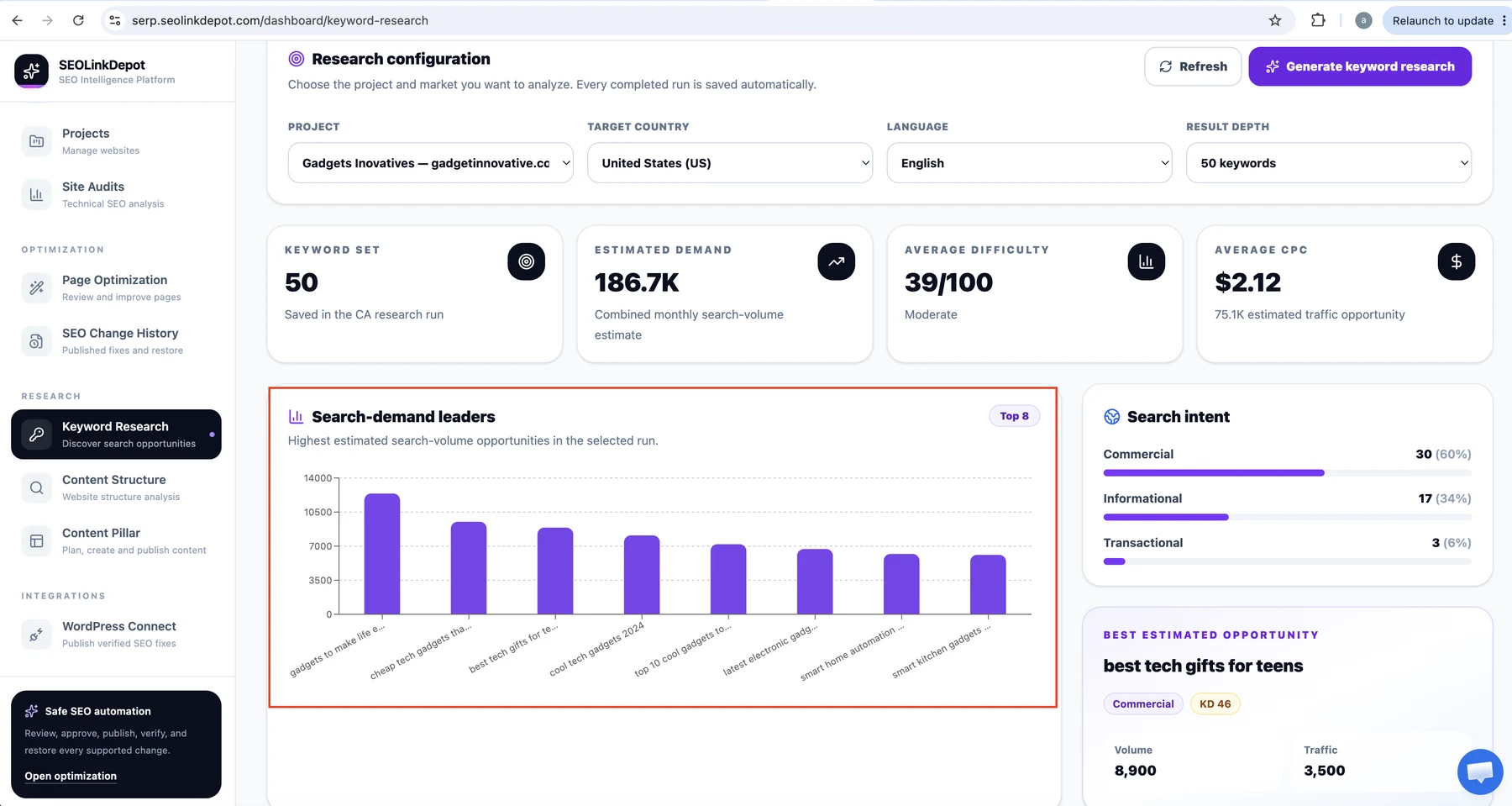The height and width of the screenshot is (806, 1512).
Task: Click the Content Structure magnifier icon
Action: pyautogui.click(x=36, y=487)
